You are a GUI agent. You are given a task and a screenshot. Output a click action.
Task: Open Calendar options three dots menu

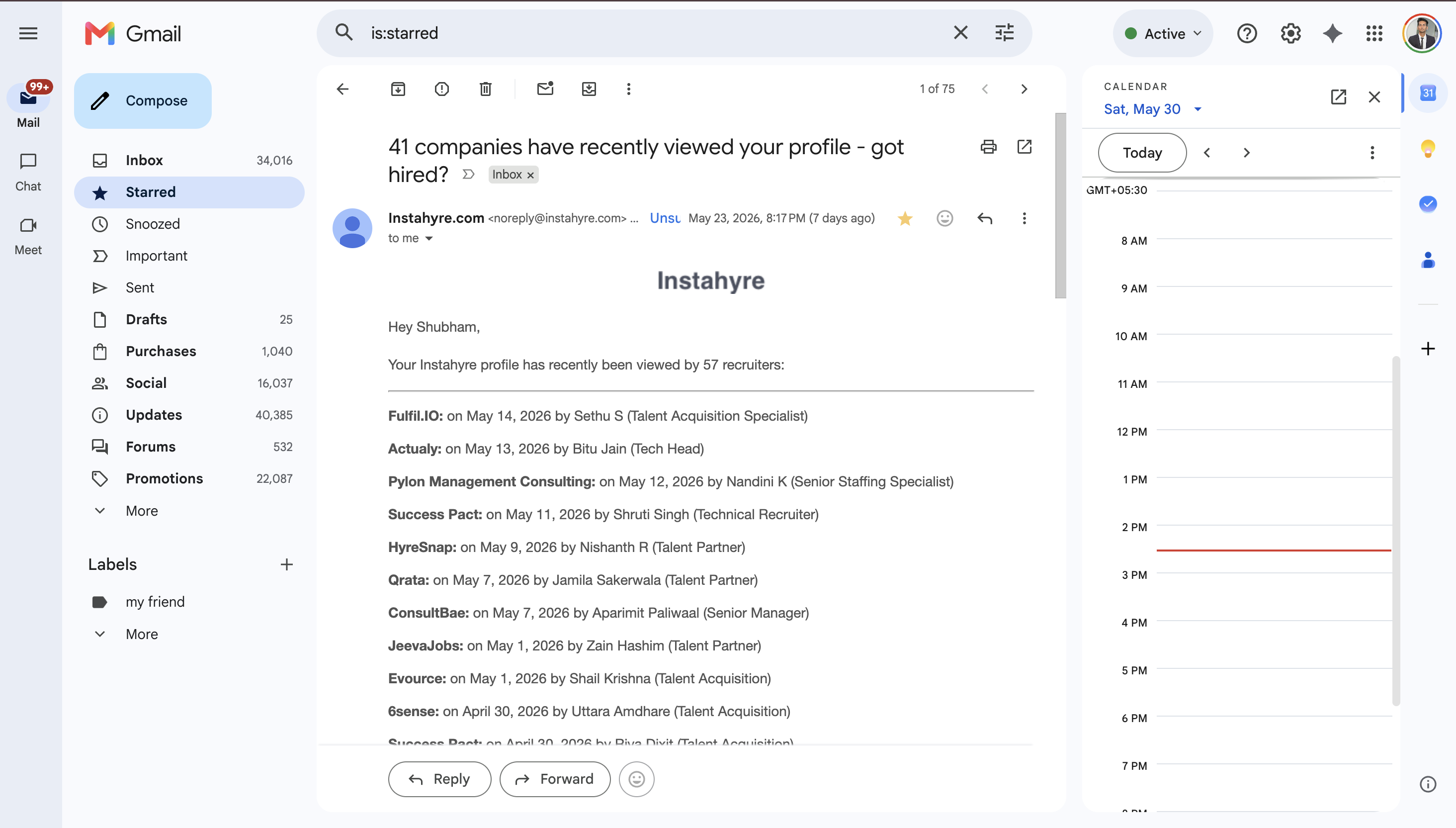click(1372, 152)
